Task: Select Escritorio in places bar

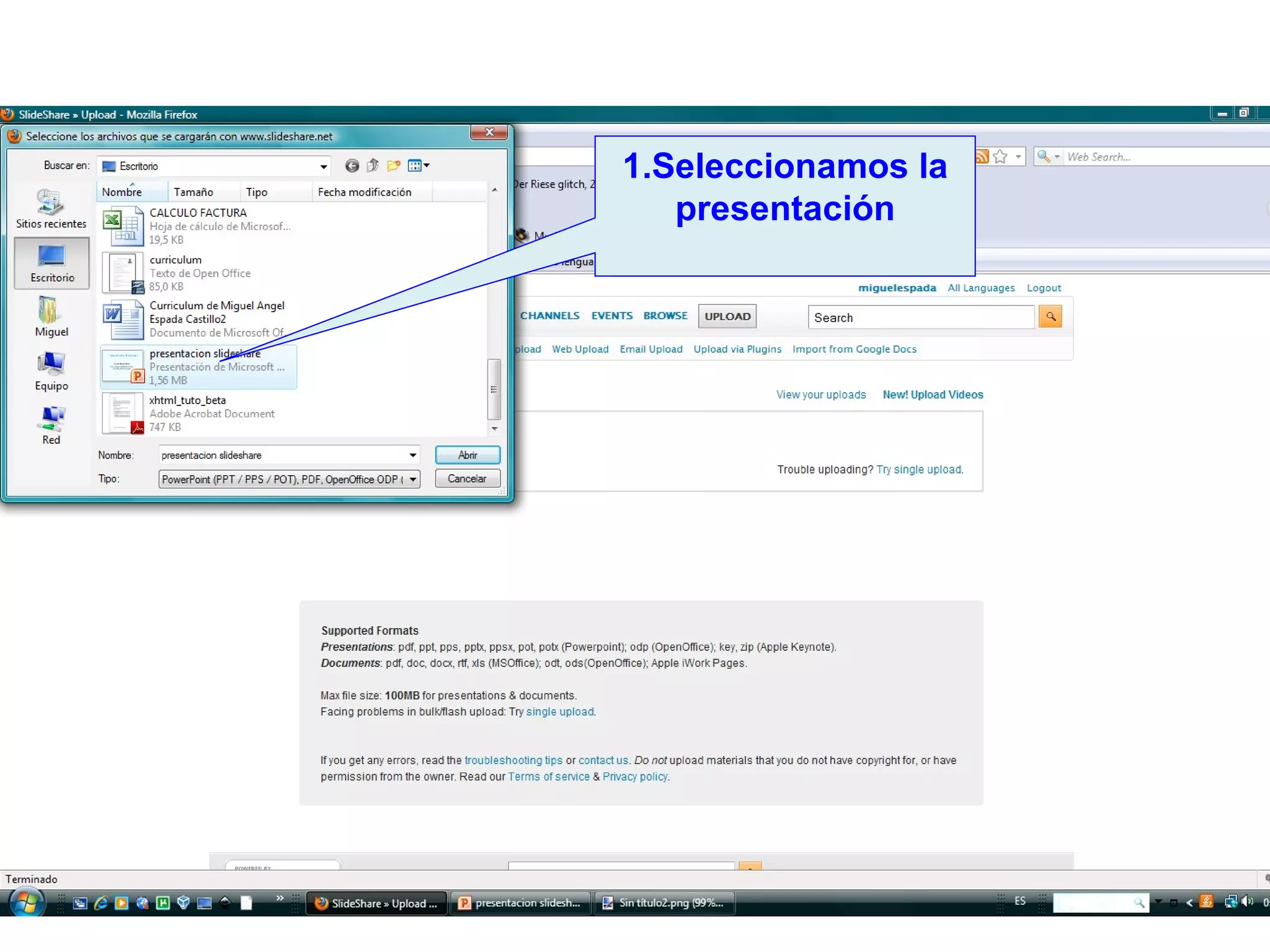Action: coord(52,264)
